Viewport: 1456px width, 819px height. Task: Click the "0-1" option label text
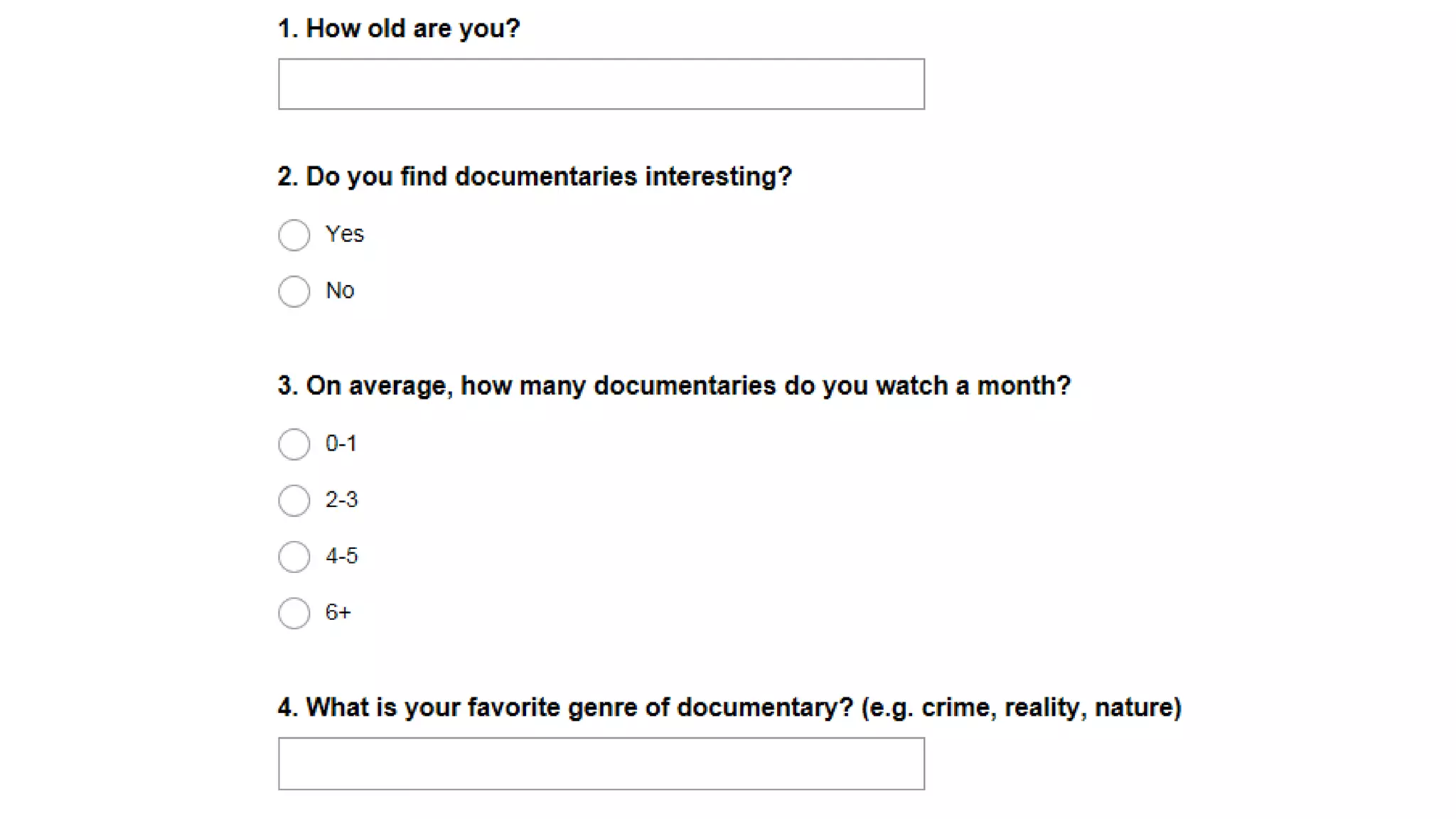click(x=341, y=444)
